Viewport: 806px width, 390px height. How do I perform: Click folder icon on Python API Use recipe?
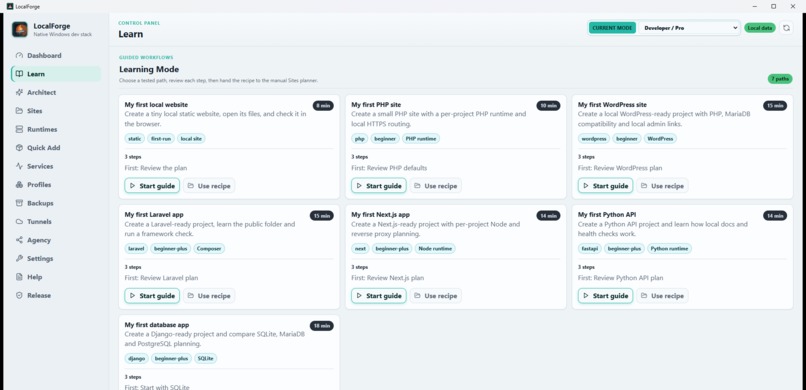(644, 295)
